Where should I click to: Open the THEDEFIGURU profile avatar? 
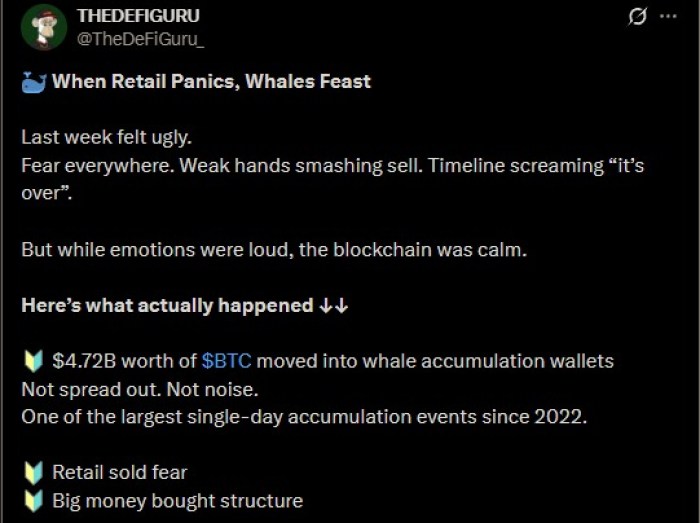click(x=44, y=27)
